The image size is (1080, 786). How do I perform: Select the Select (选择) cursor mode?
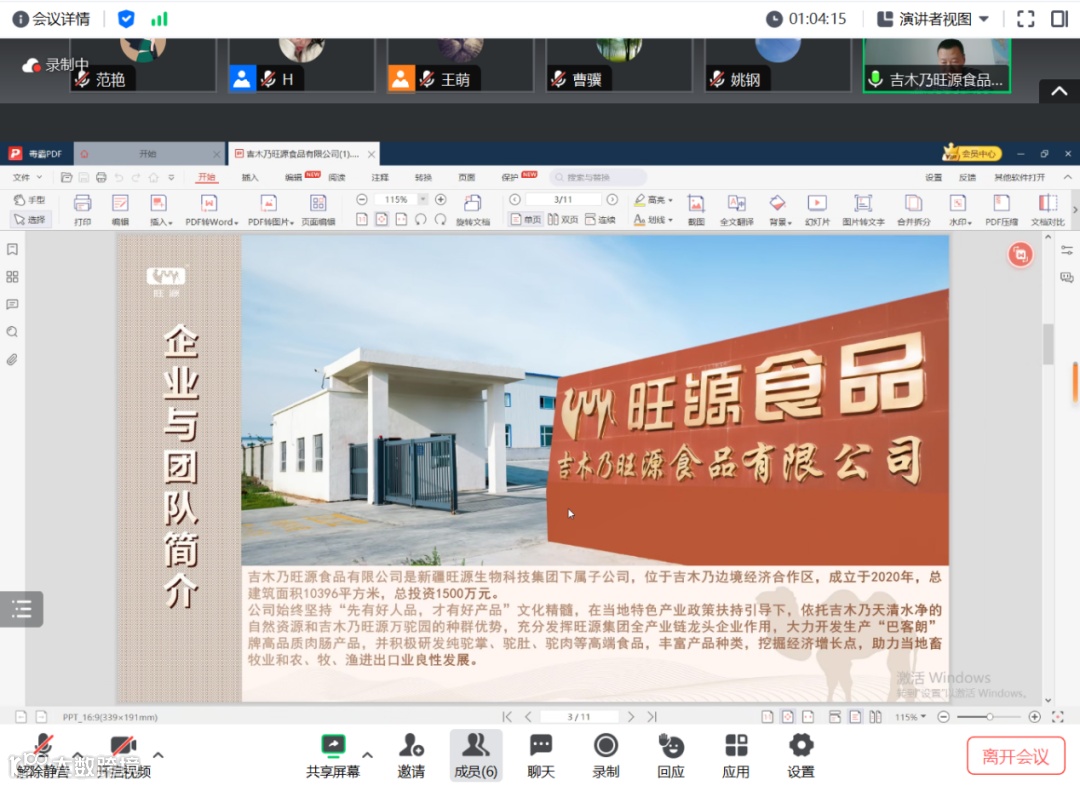(30, 220)
